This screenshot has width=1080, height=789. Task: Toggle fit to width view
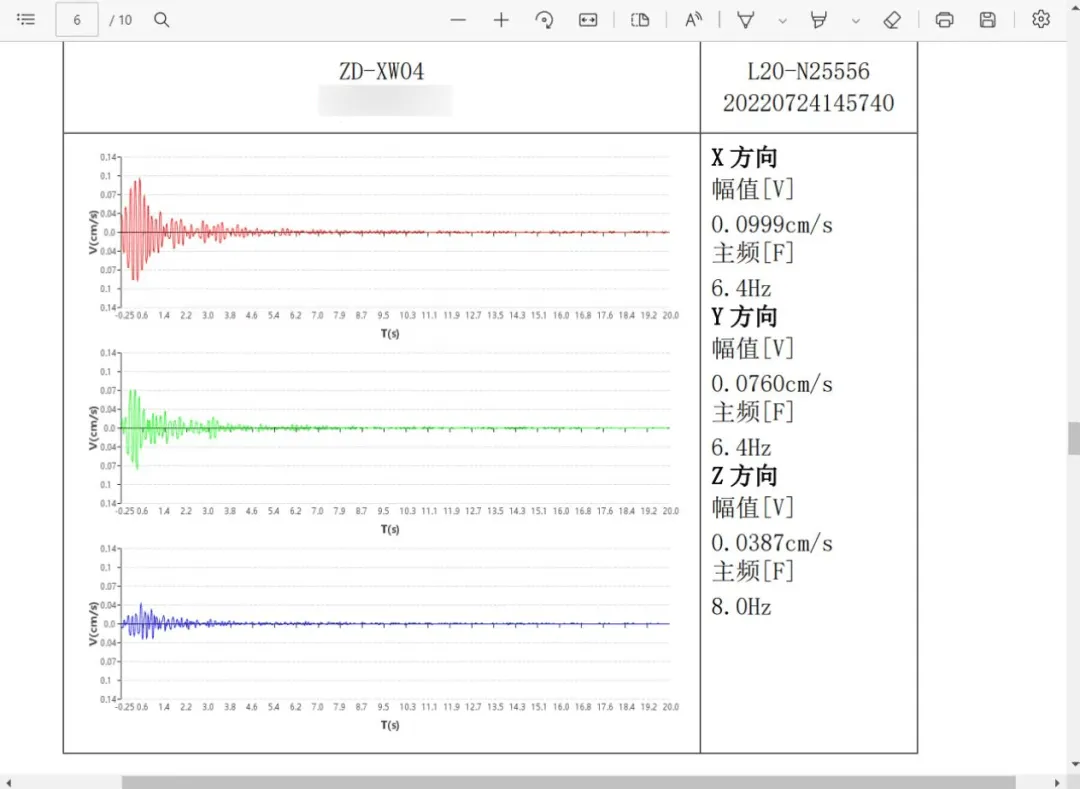coord(588,20)
